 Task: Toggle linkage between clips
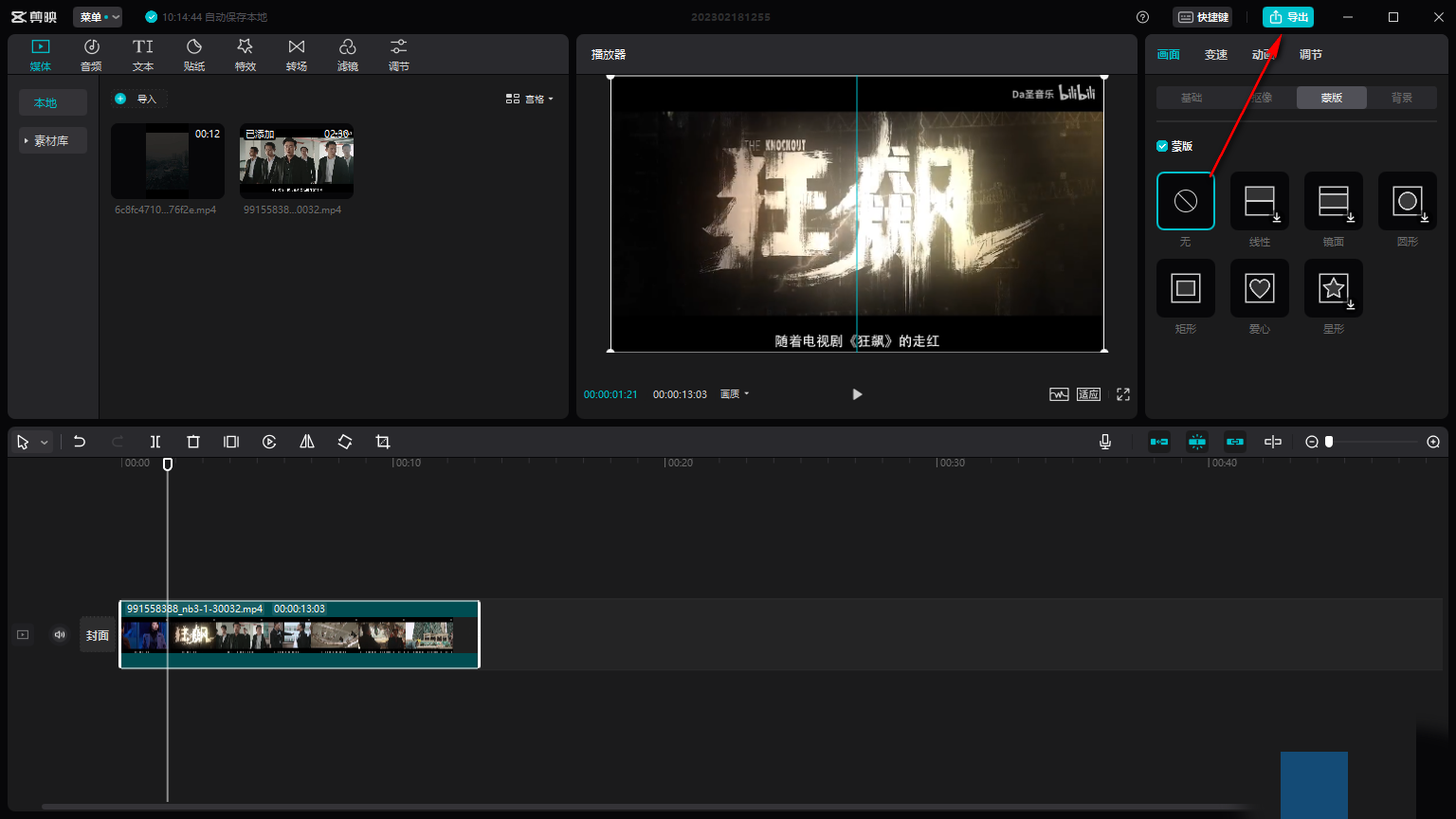[1235, 442]
